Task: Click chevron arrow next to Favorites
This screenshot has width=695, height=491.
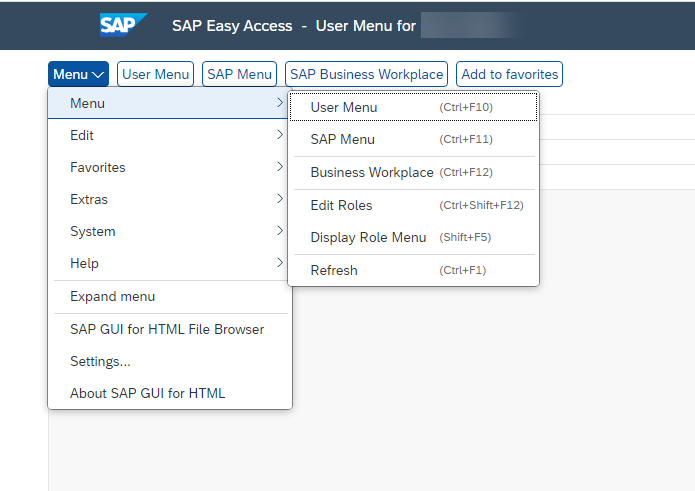Action: tap(280, 167)
